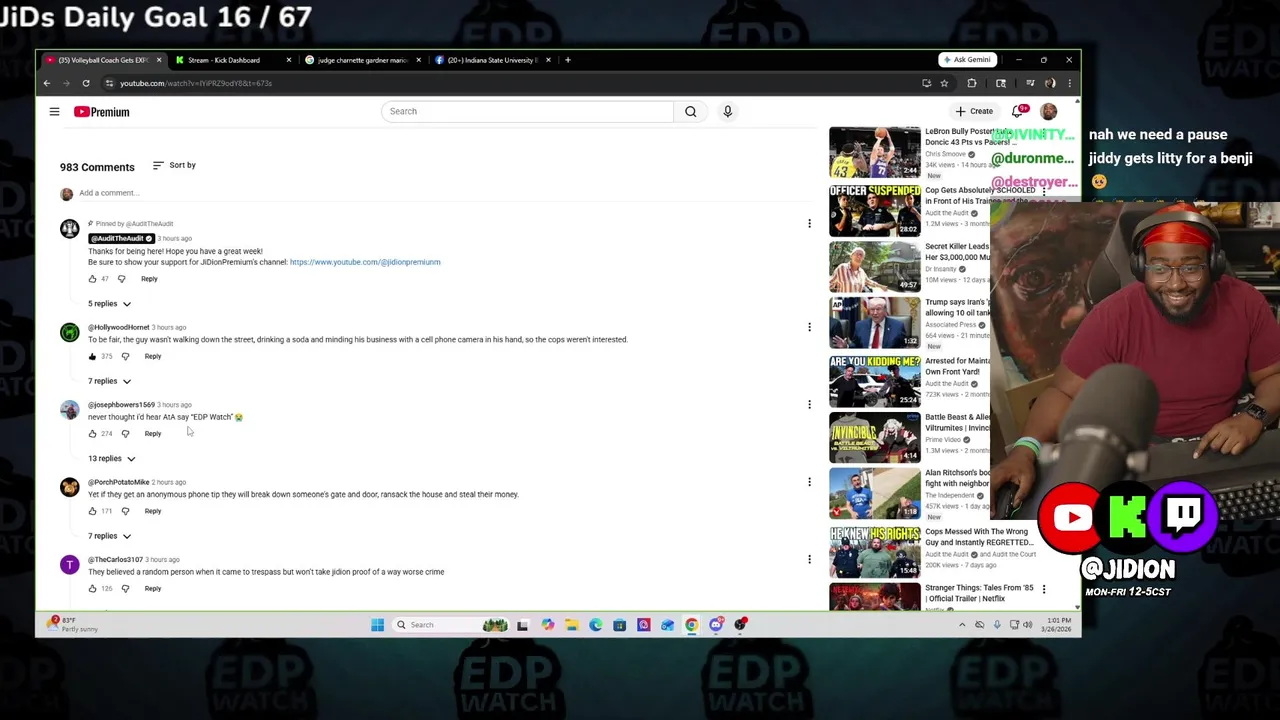The image size is (1280, 720).
Task: Open options menu for @TheCarlos3107 comment
Action: pos(809,560)
